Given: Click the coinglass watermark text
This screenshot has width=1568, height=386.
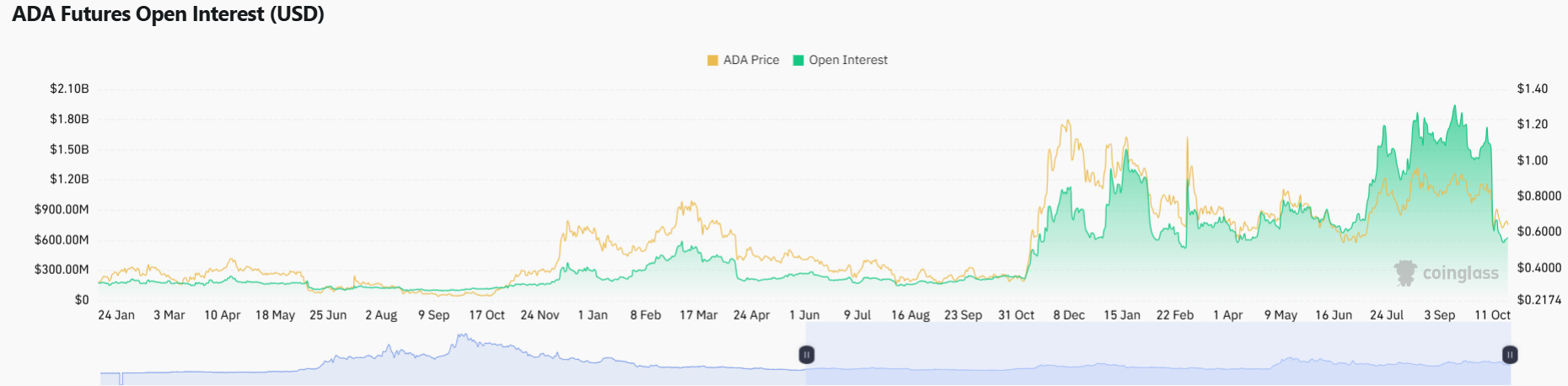Looking at the screenshot, I should coord(1461,273).
